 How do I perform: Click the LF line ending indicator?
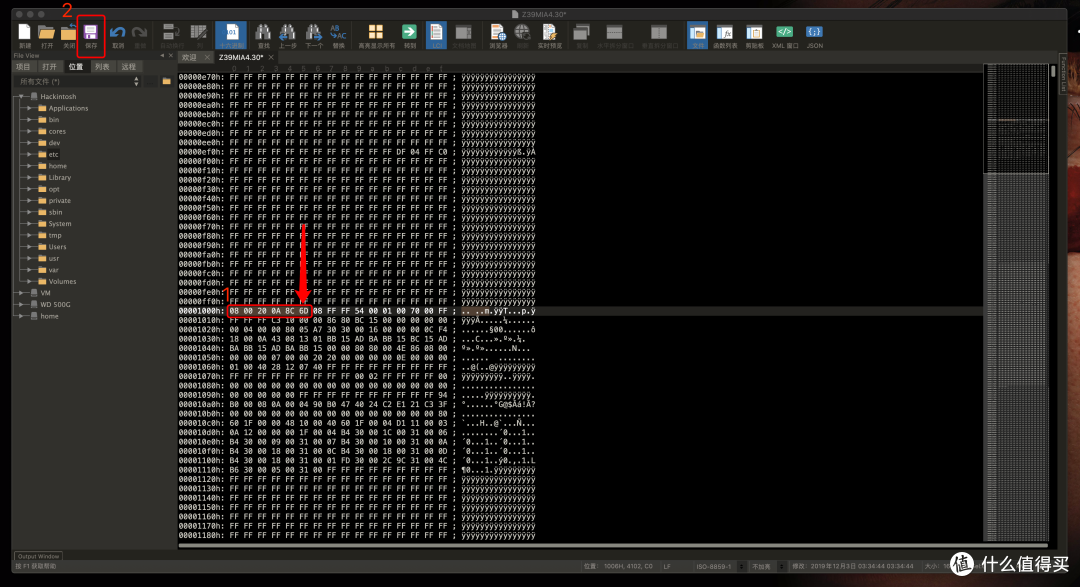(x=667, y=566)
